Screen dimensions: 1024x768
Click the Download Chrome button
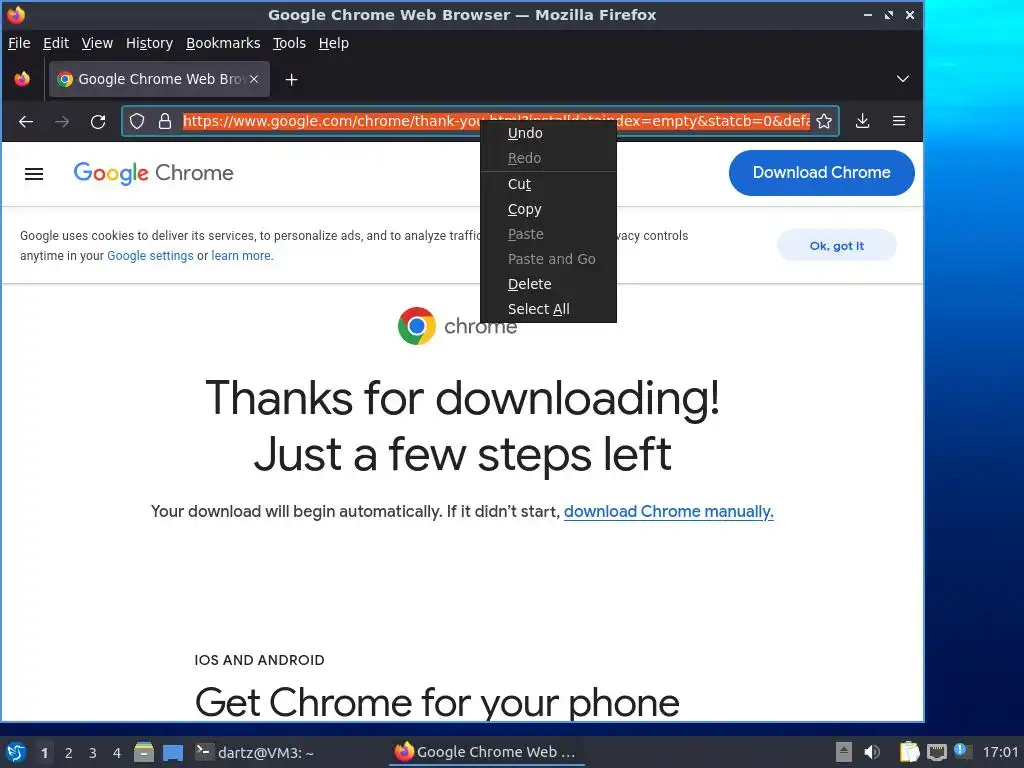coord(822,173)
